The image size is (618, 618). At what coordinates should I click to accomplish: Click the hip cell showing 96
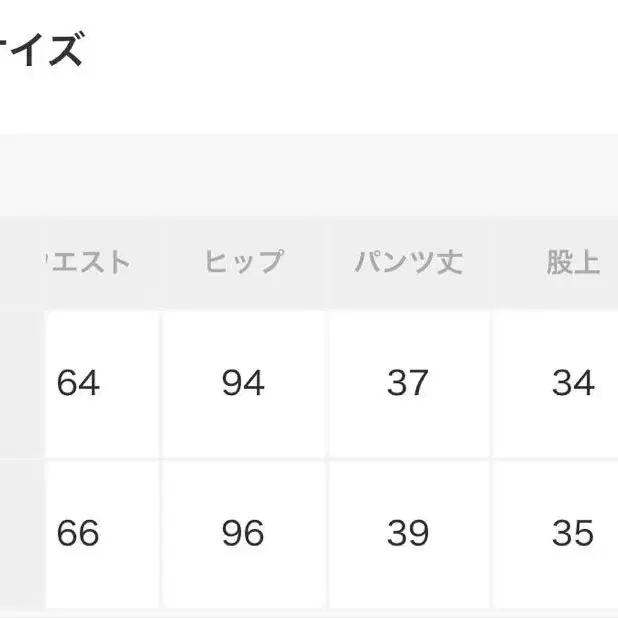244,533
